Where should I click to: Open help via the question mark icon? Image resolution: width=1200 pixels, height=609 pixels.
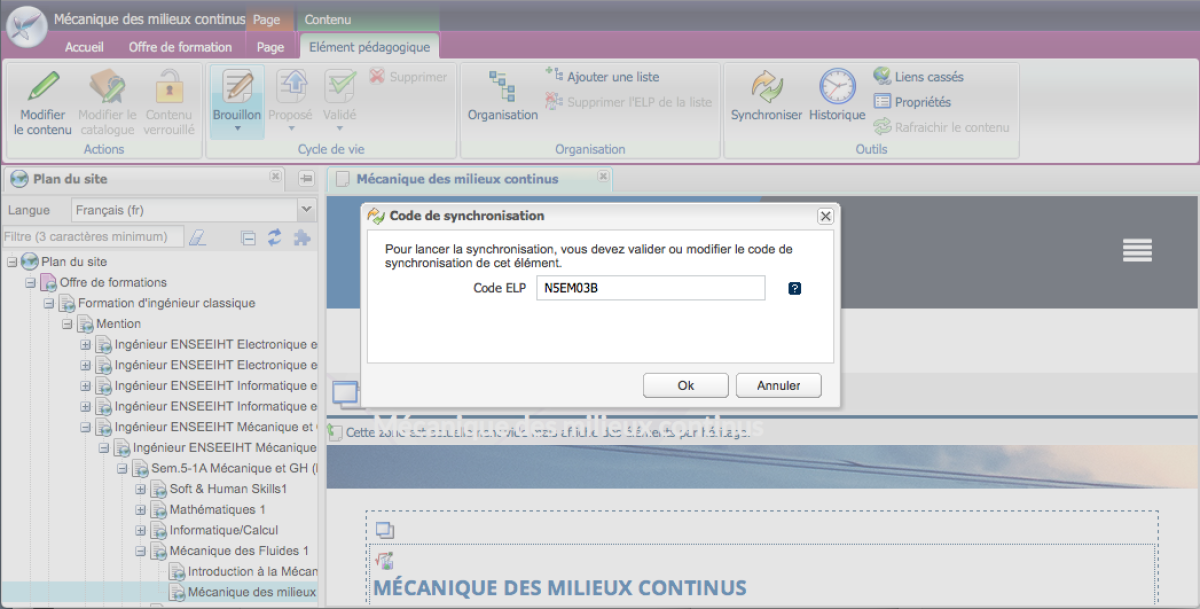coord(793,288)
